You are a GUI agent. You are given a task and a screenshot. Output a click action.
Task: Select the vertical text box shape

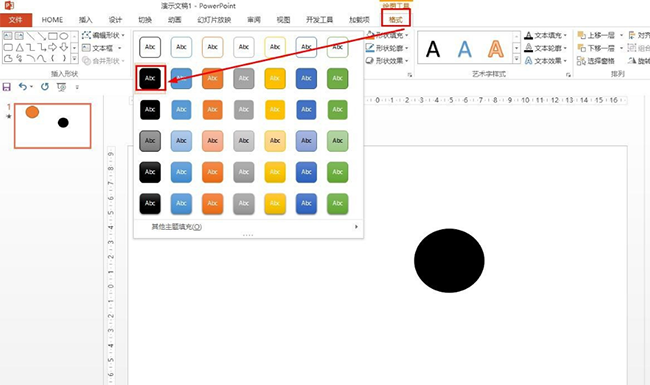pos(19,36)
